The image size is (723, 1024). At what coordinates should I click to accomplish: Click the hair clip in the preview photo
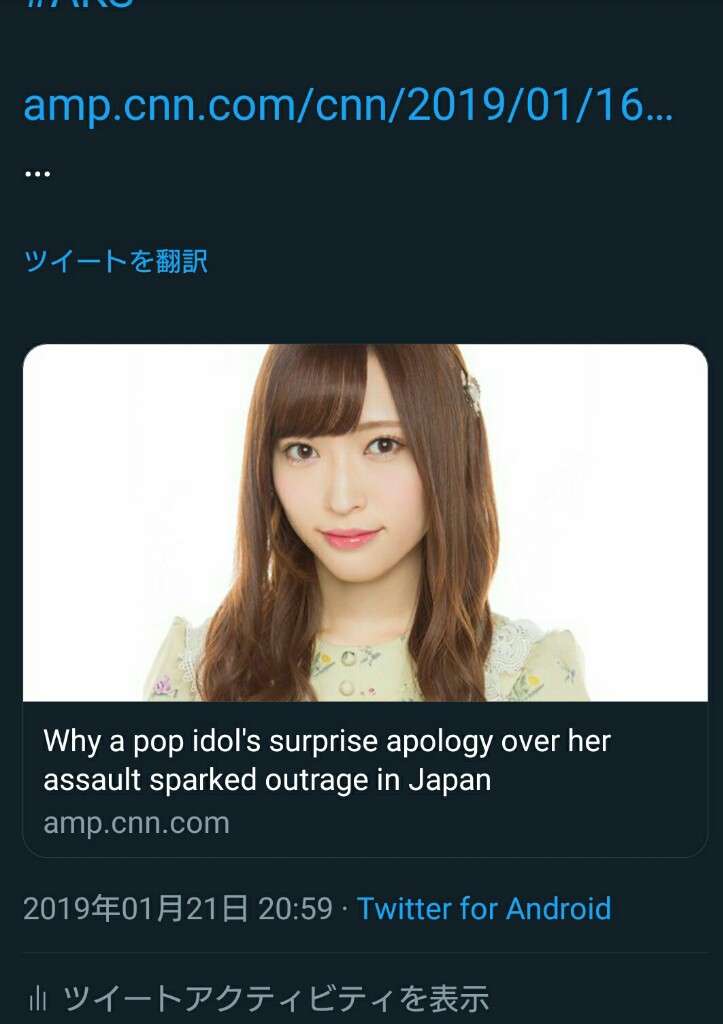tap(470, 392)
